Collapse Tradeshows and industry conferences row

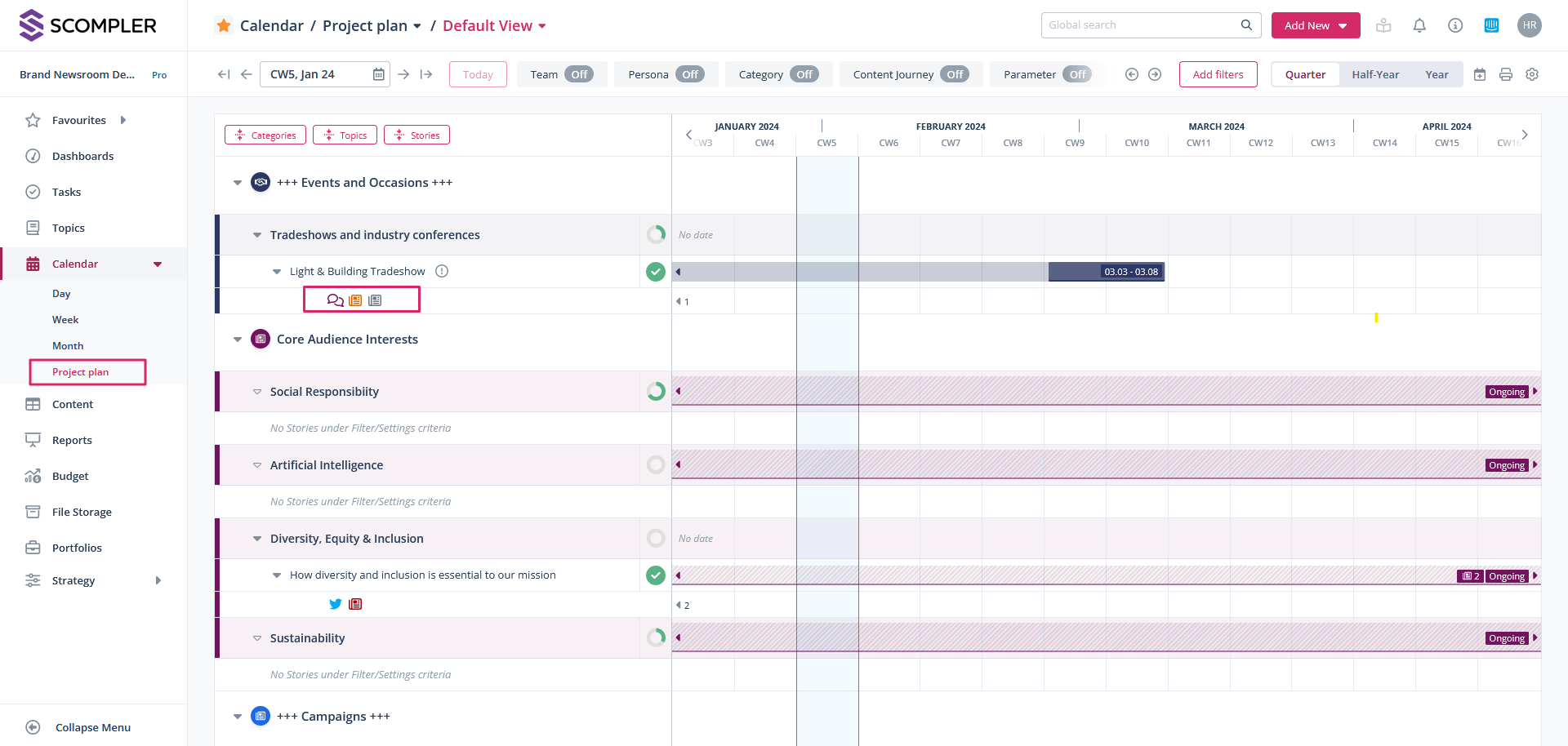(x=257, y=235)
